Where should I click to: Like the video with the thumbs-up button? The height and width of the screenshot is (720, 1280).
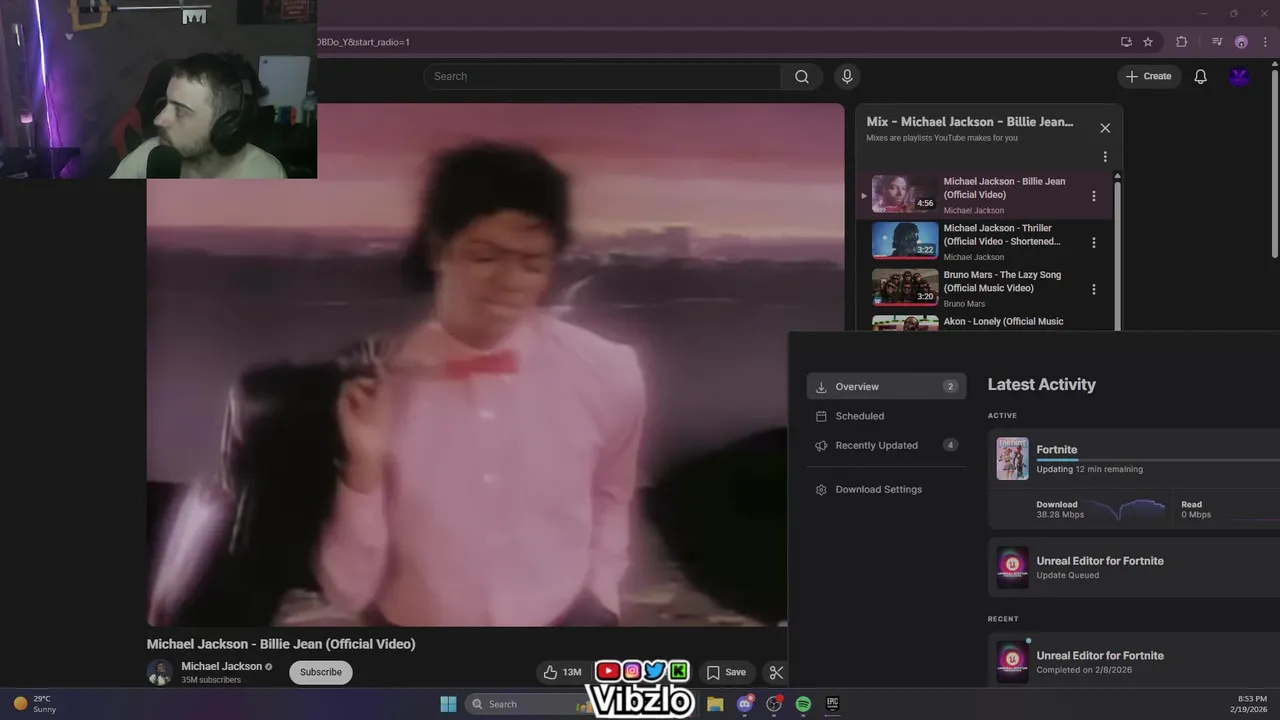(x=562, y=672)
